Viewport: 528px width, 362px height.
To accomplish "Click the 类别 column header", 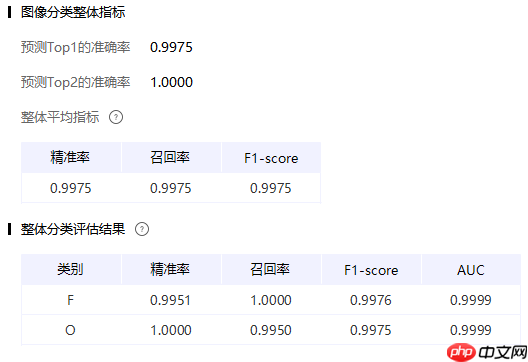I will (71, 269).
